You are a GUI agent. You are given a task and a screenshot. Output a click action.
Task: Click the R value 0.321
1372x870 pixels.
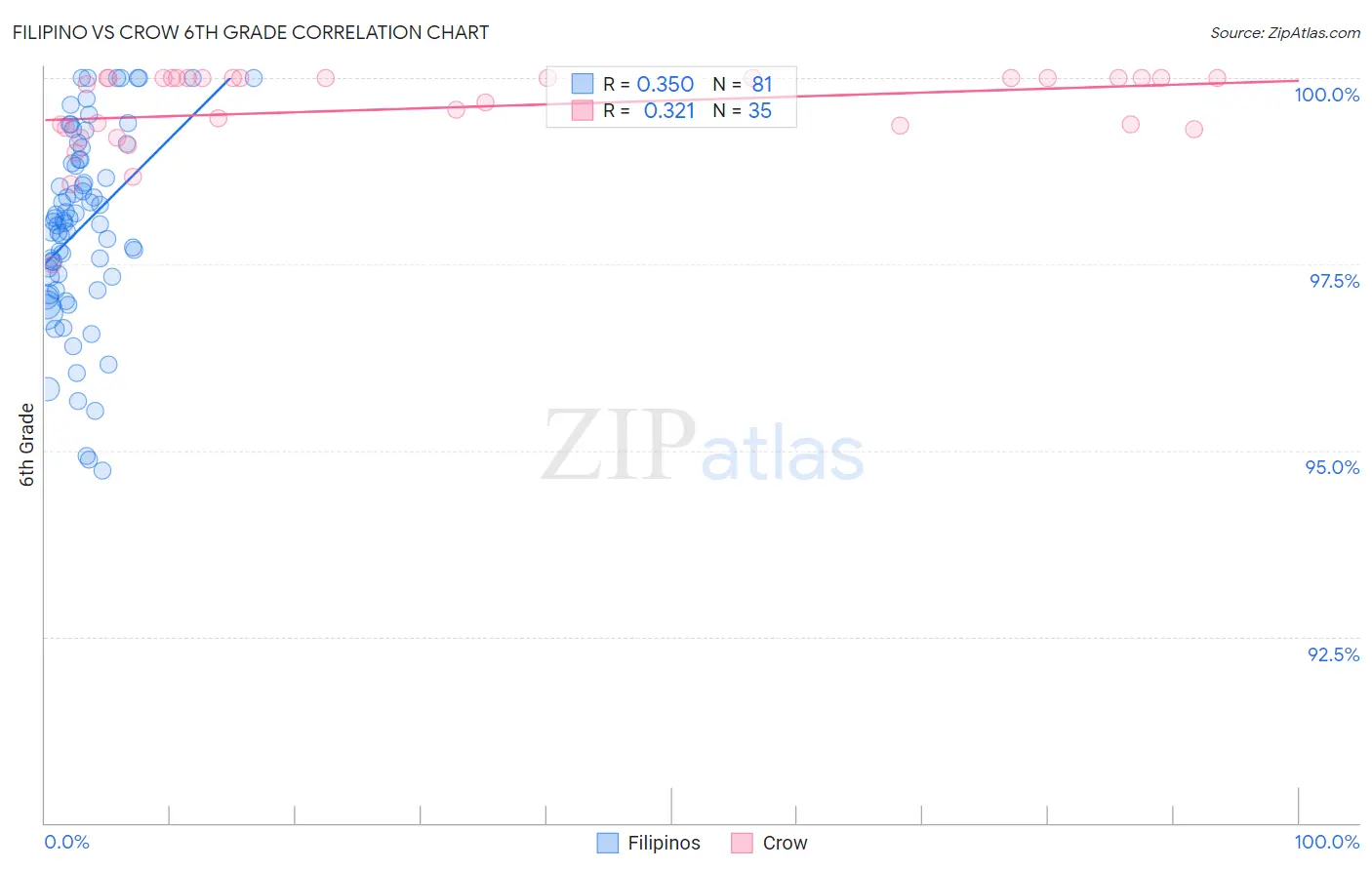click(x=668, y=110)
